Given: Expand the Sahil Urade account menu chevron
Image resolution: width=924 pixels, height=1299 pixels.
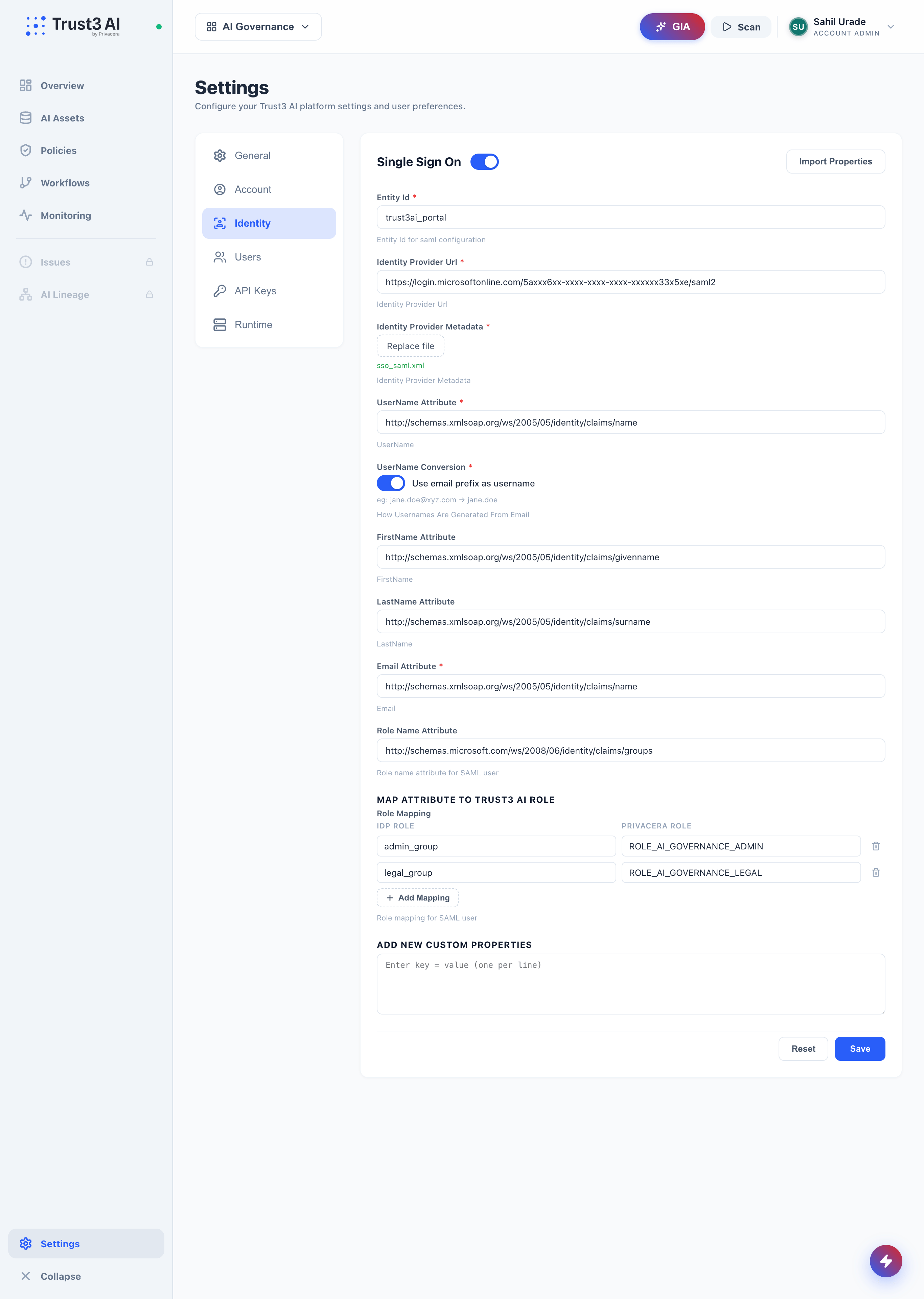Looking at the screenshot, I should 891,27.
